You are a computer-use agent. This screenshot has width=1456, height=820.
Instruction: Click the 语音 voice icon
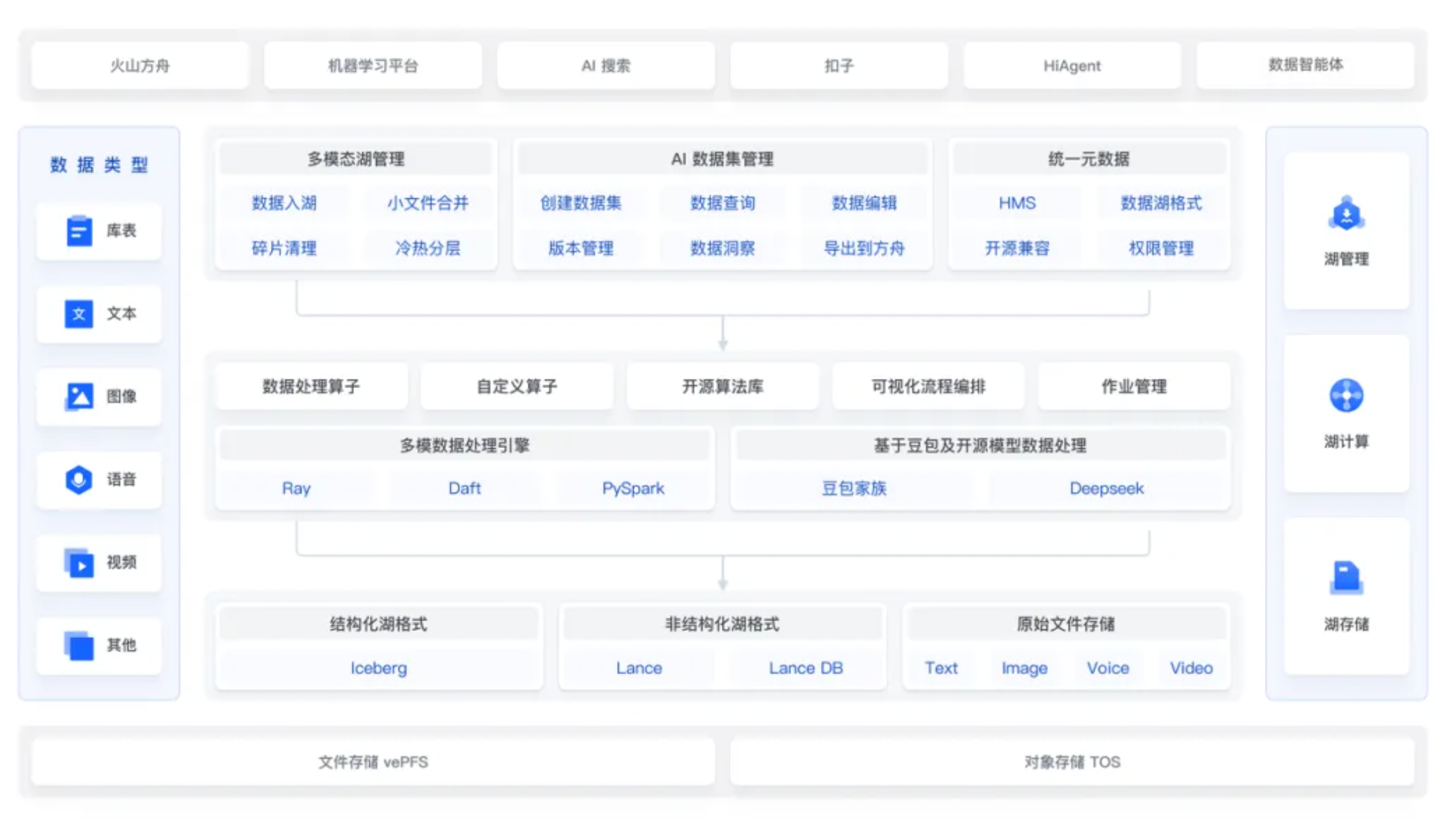[78, 479]
